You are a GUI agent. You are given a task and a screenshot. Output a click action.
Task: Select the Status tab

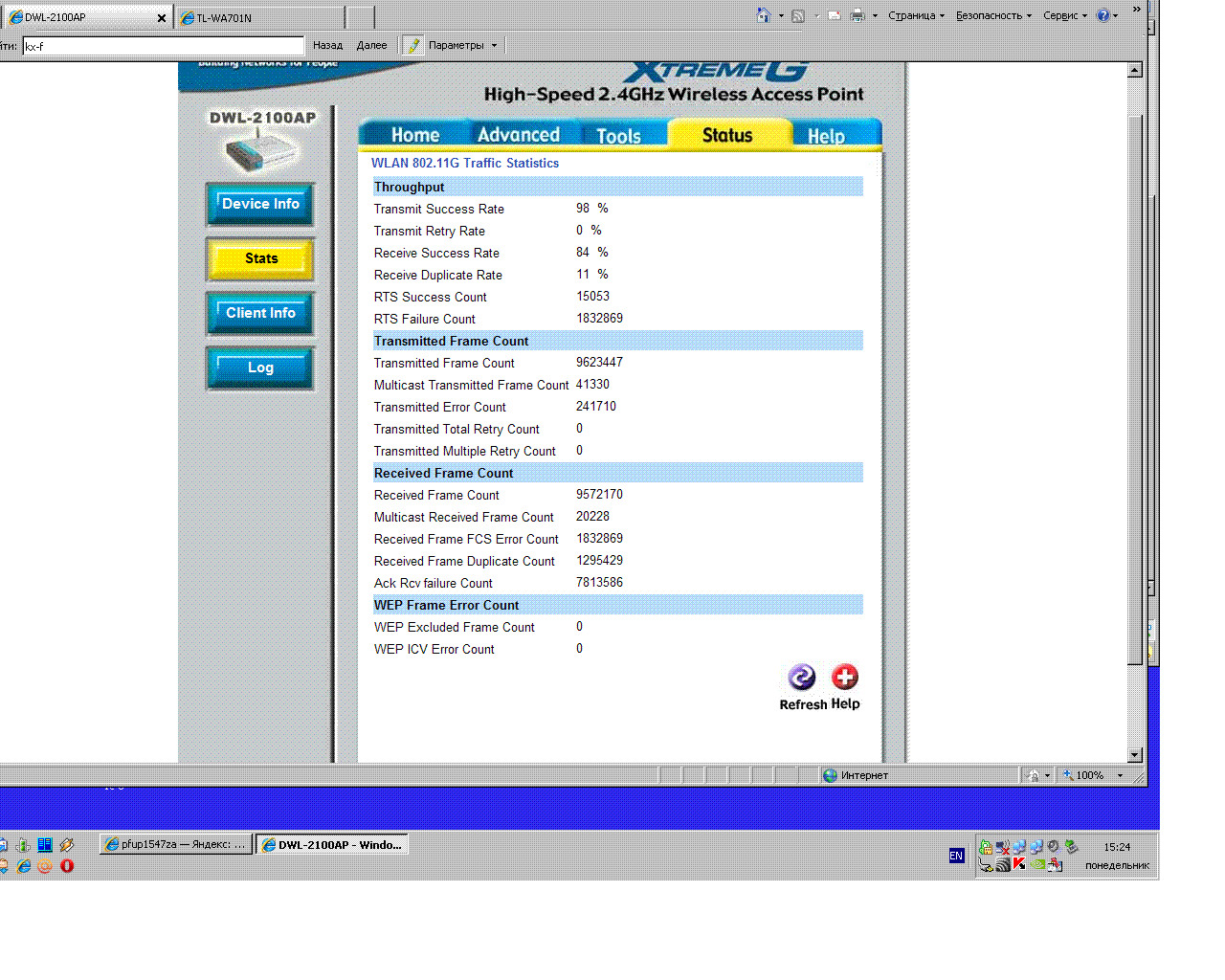(x=727, y=135)
